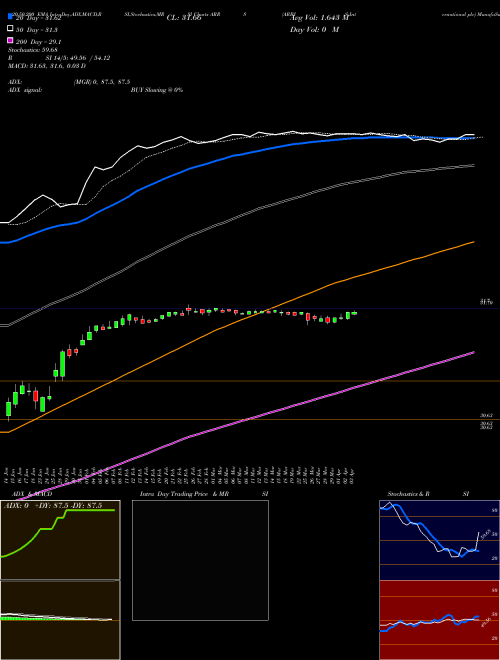The image size is (500, 660).
Task: Click the '200 Day = 29.1' legend text
Action: tap(39, 42)
